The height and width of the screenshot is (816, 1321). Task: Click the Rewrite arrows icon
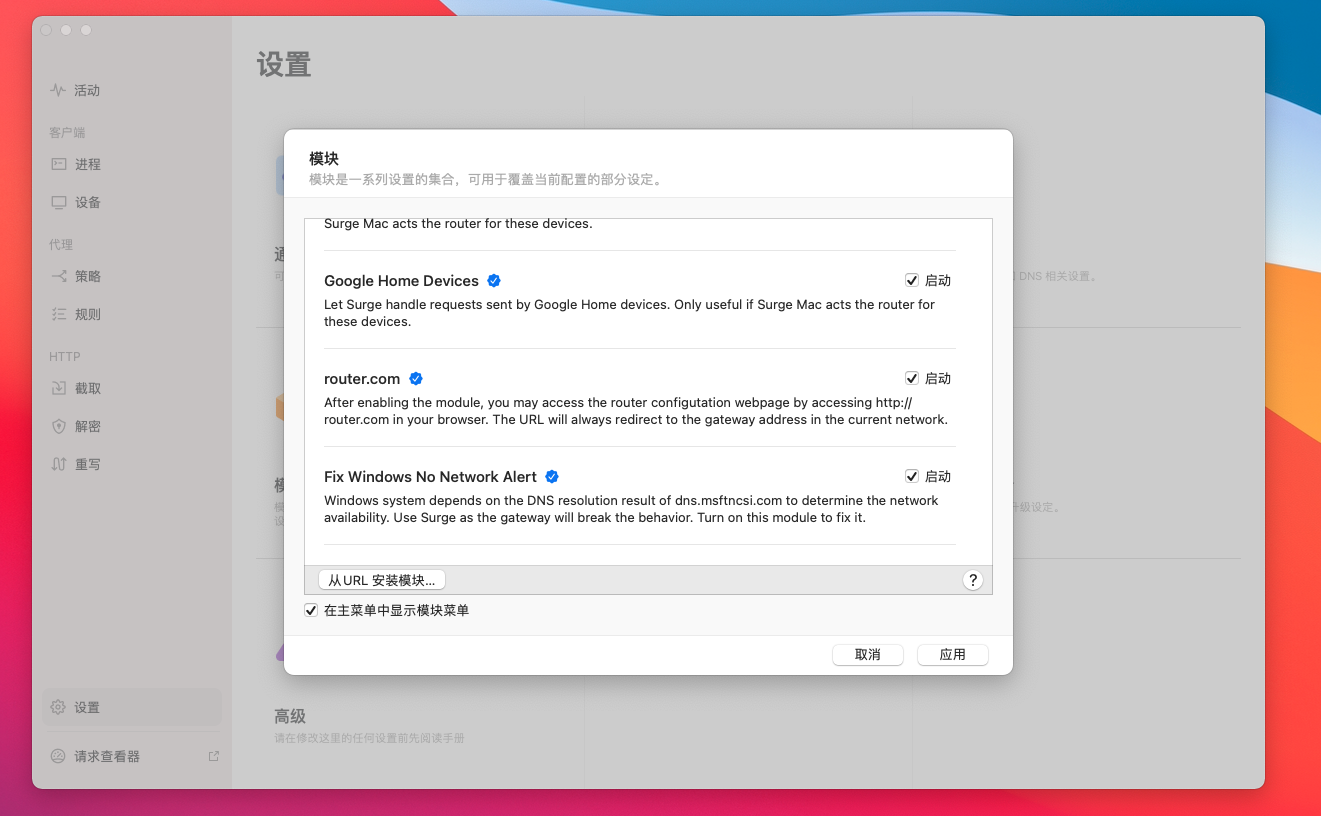tap(59, 464)
